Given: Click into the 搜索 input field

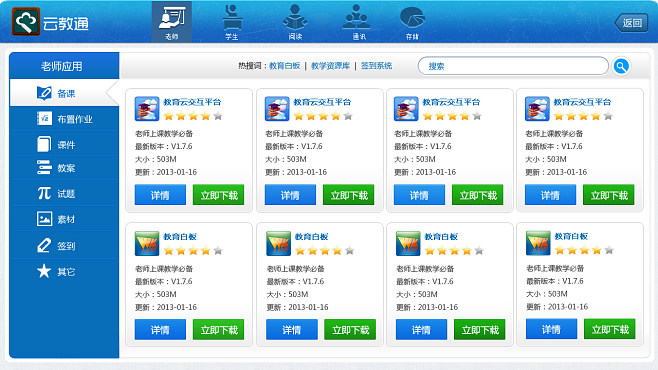Looking at the screenshot, I should [513, 66].
